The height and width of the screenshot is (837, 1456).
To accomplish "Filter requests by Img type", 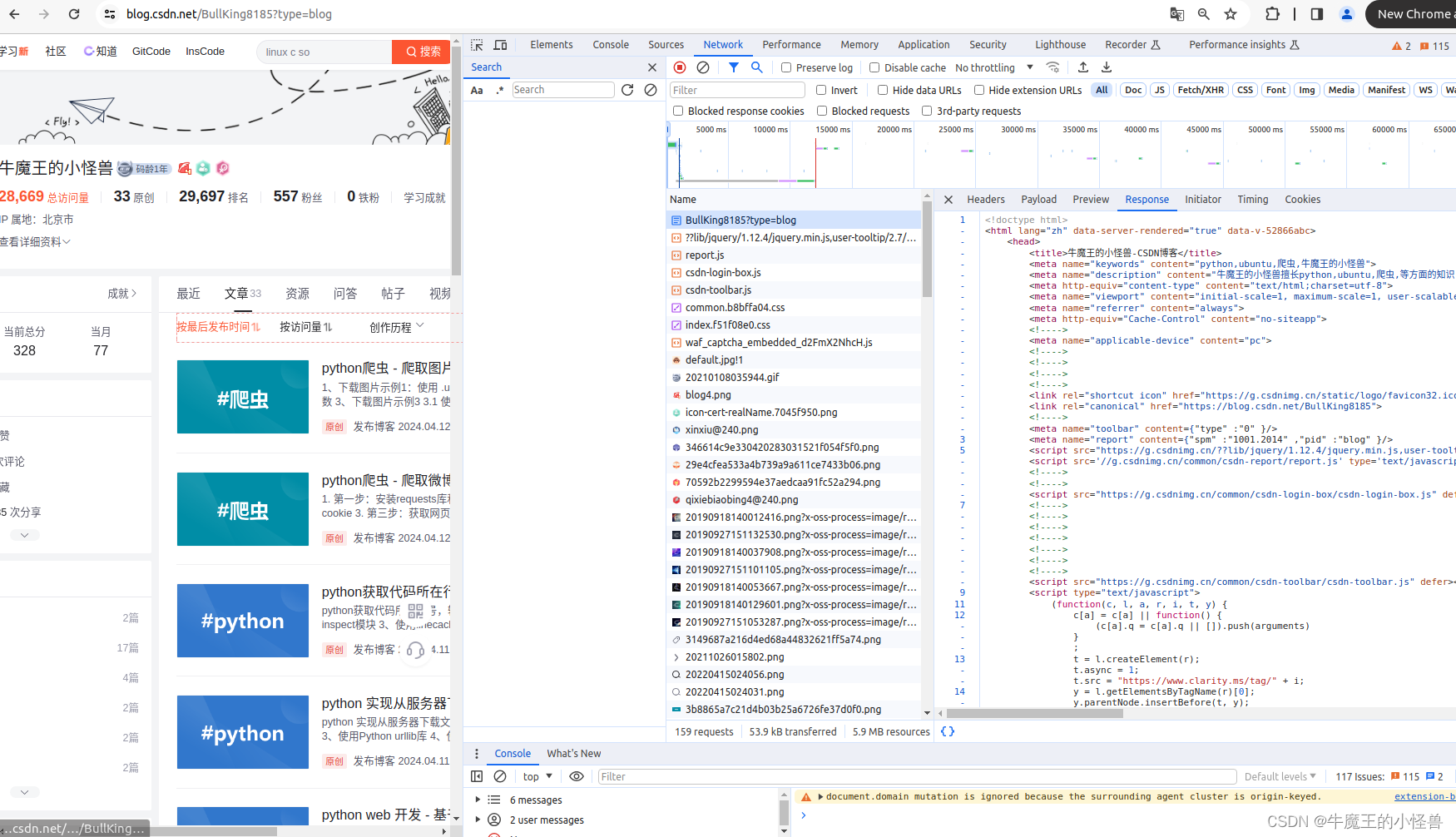I will click(1307, 90).
